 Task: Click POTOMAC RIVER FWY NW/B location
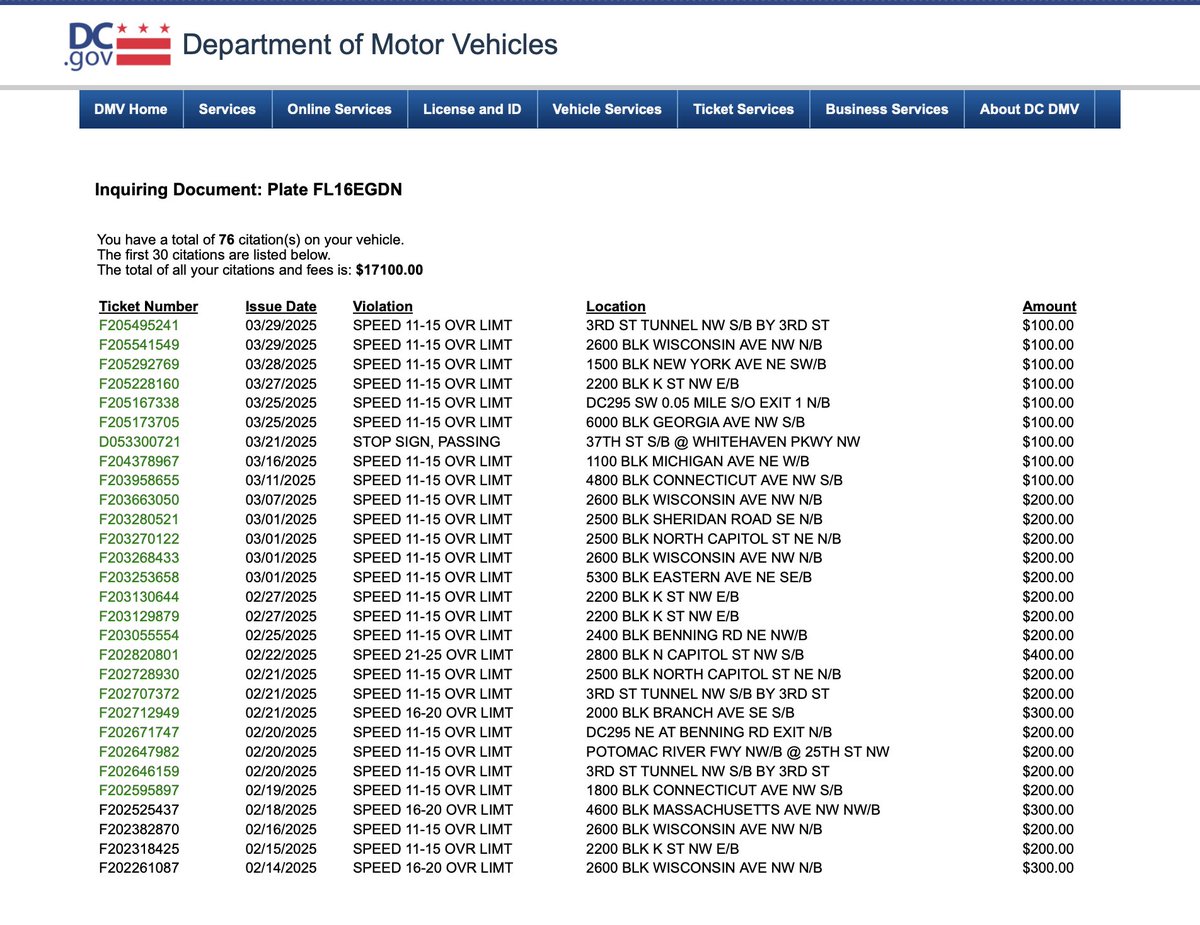coord(737,751)
